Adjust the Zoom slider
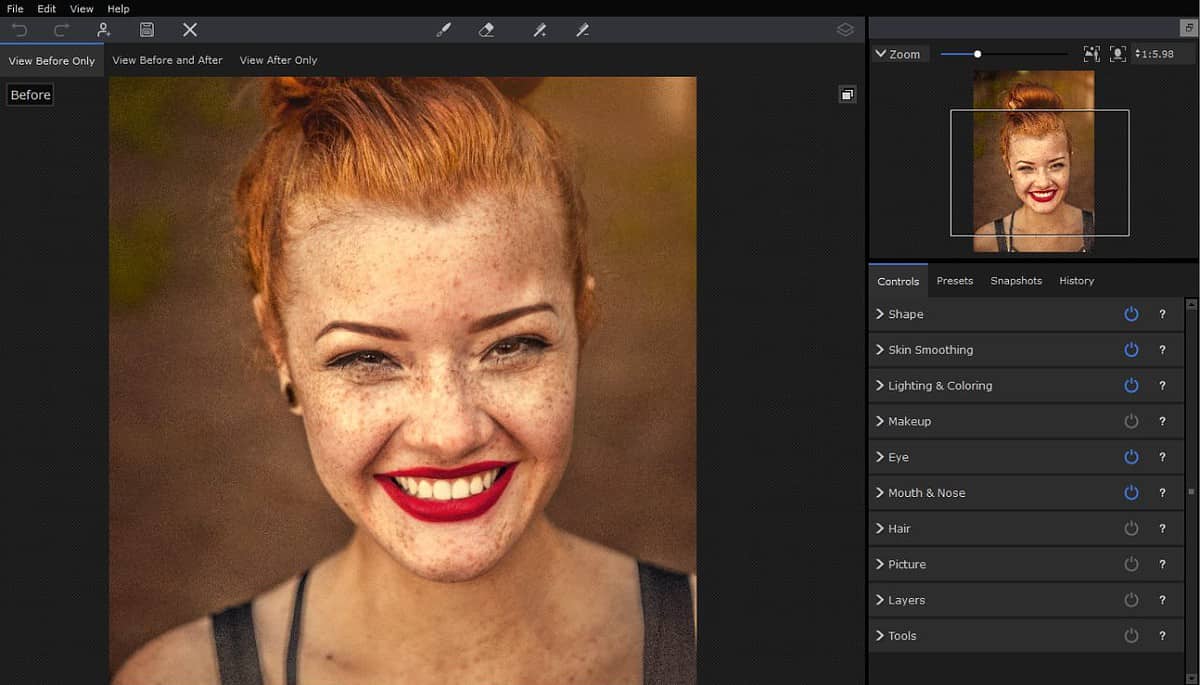Screen dimensions: 1200x685 click(976, 53)
